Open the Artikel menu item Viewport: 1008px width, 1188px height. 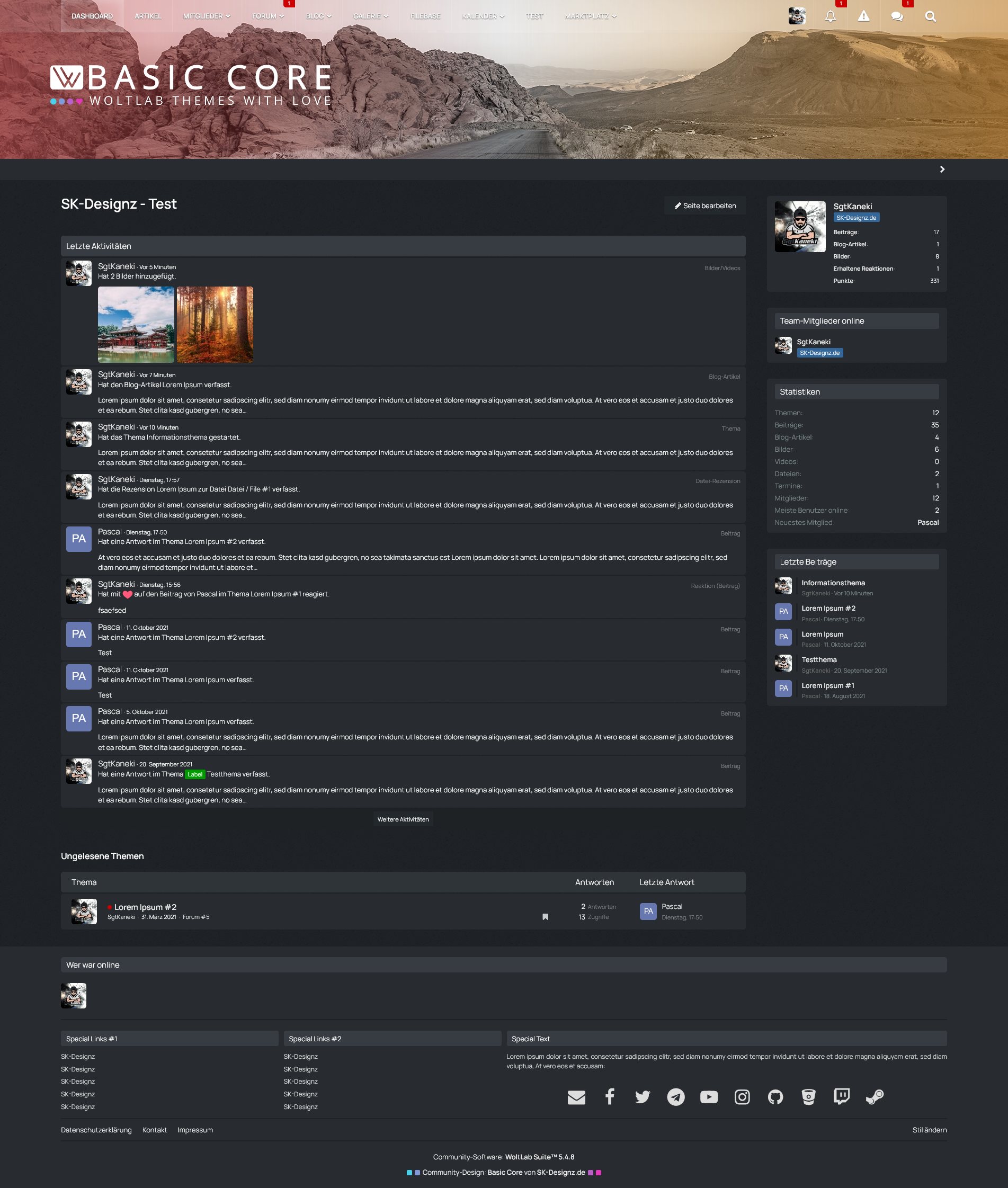click(148, 16)
